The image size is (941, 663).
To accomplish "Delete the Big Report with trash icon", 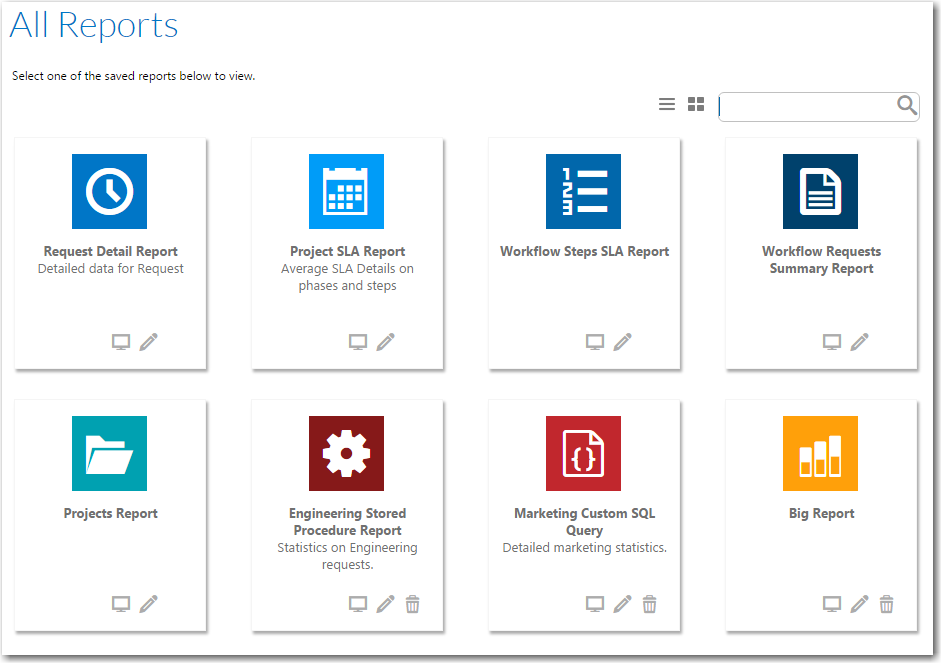I will click(x=886, y=604).
